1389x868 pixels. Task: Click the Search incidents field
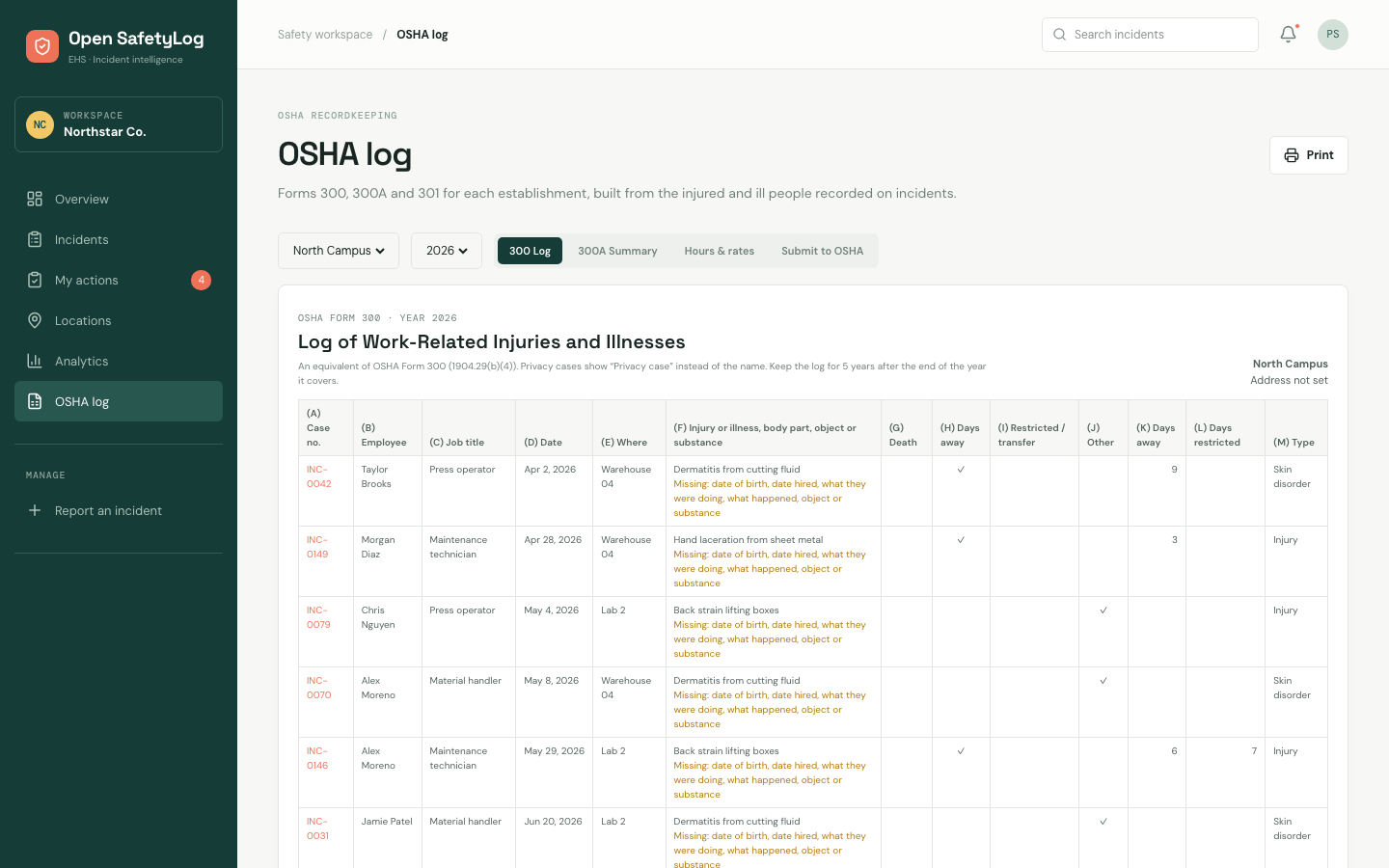[1150, 35]
